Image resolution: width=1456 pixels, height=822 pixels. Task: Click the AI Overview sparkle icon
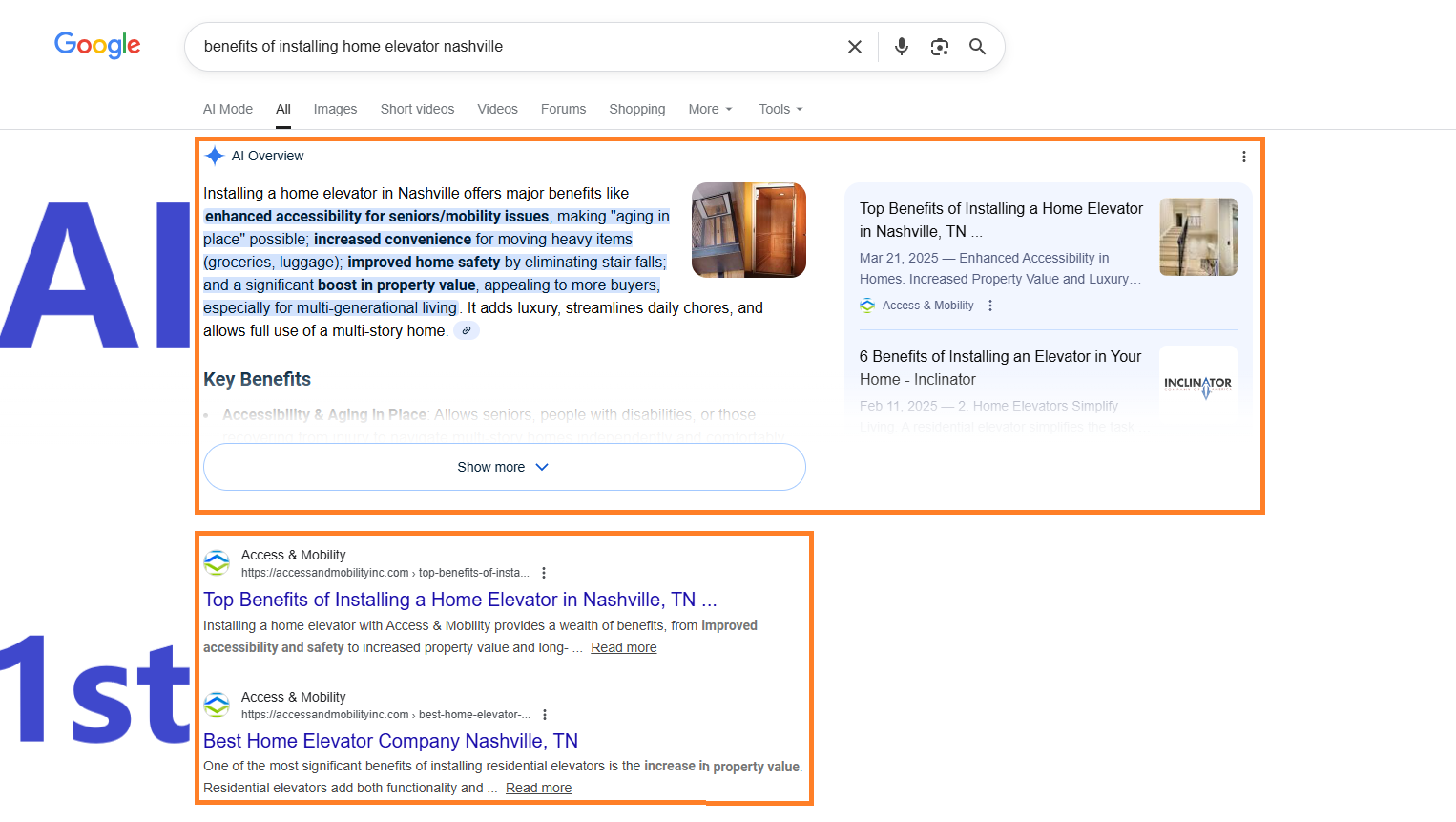point(215,156)
